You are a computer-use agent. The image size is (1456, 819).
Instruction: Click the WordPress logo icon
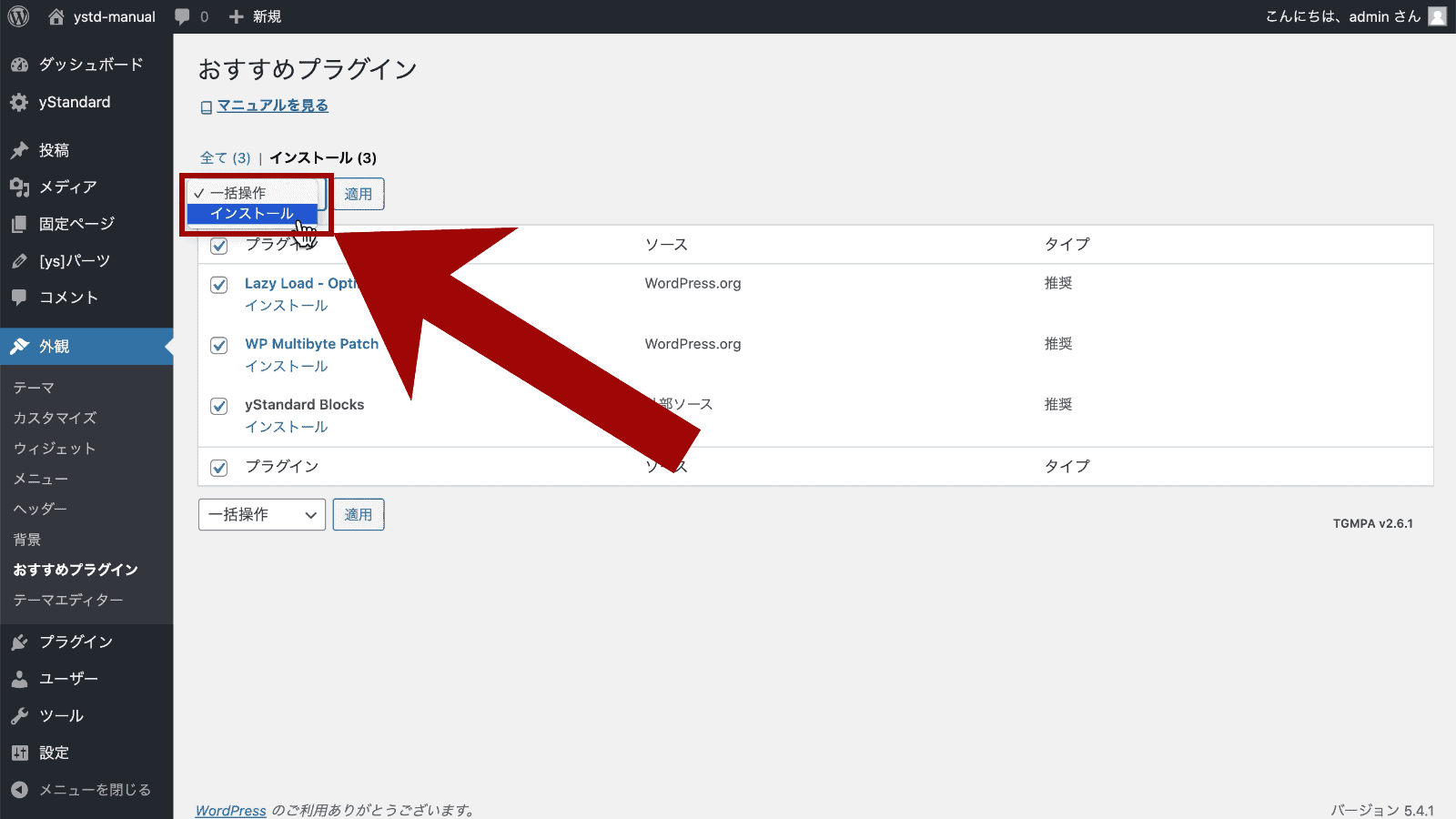[18, 16]
